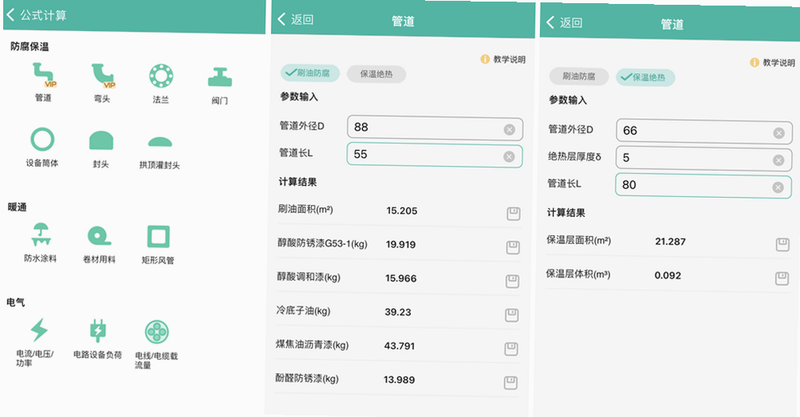Tap 返回 in the right 管道 screen
Viewport: 800px width, 417px height.
[x=564, y=22]
